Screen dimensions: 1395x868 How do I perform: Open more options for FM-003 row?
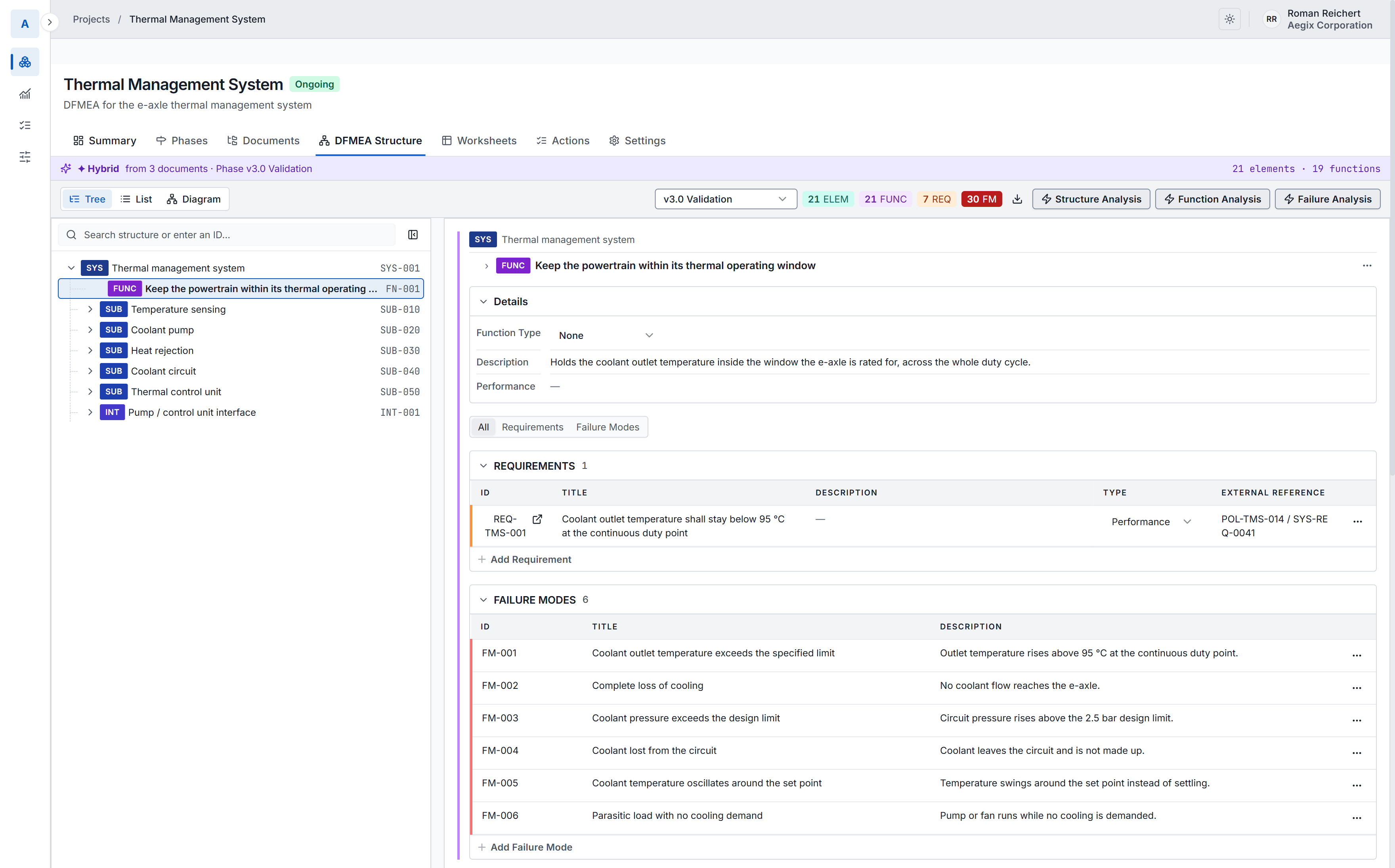[1357, 721]
